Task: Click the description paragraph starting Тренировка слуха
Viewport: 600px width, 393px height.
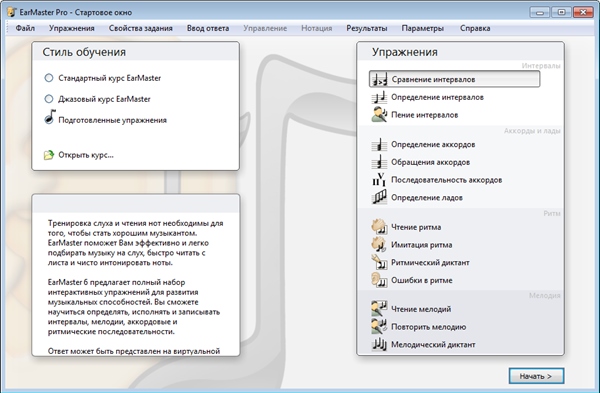Action: (x=135, y=243)
